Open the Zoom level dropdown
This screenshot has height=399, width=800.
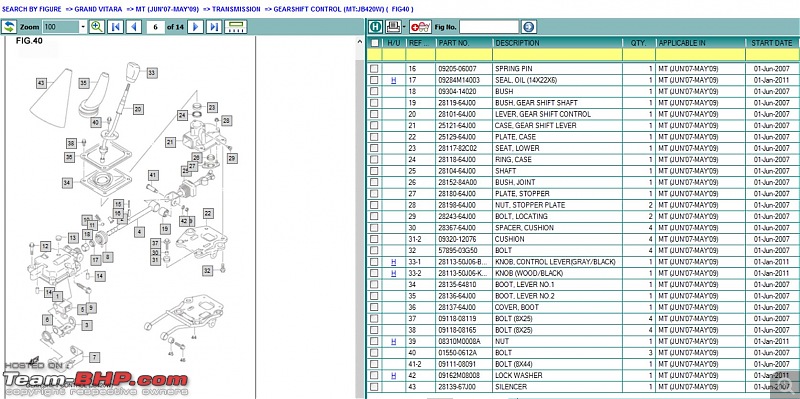tap(83, 27)
